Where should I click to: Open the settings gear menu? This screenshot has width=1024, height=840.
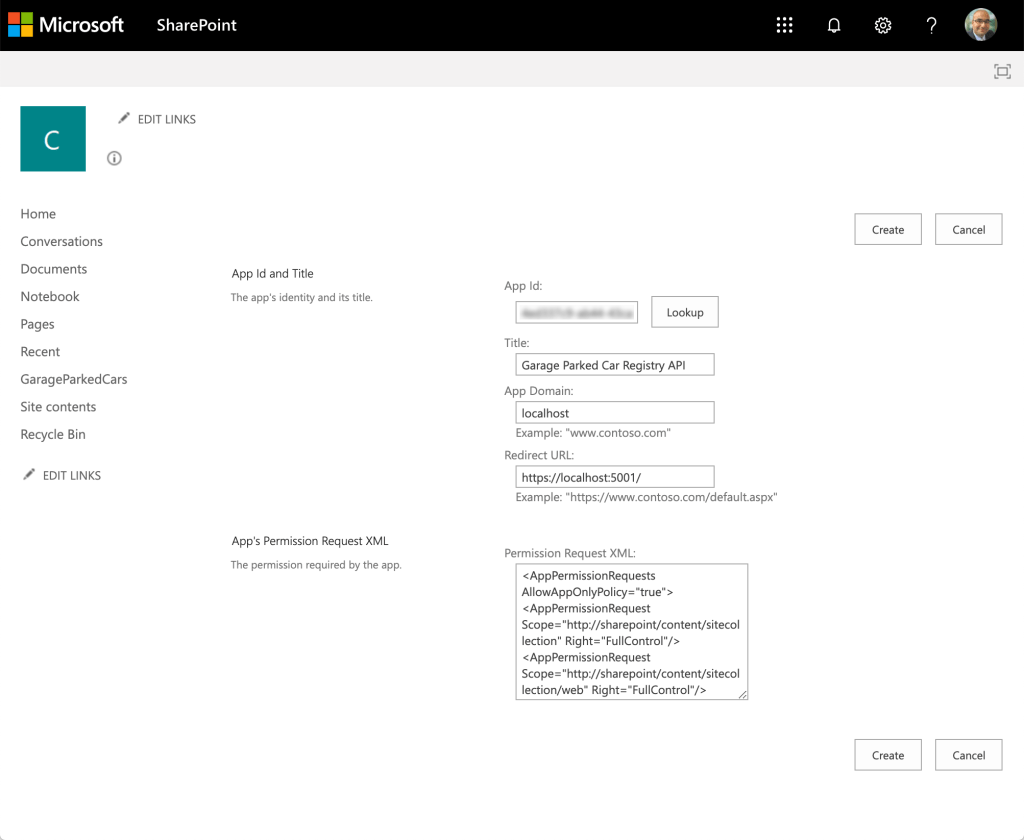pyautogui.click(x=882, y=26)
